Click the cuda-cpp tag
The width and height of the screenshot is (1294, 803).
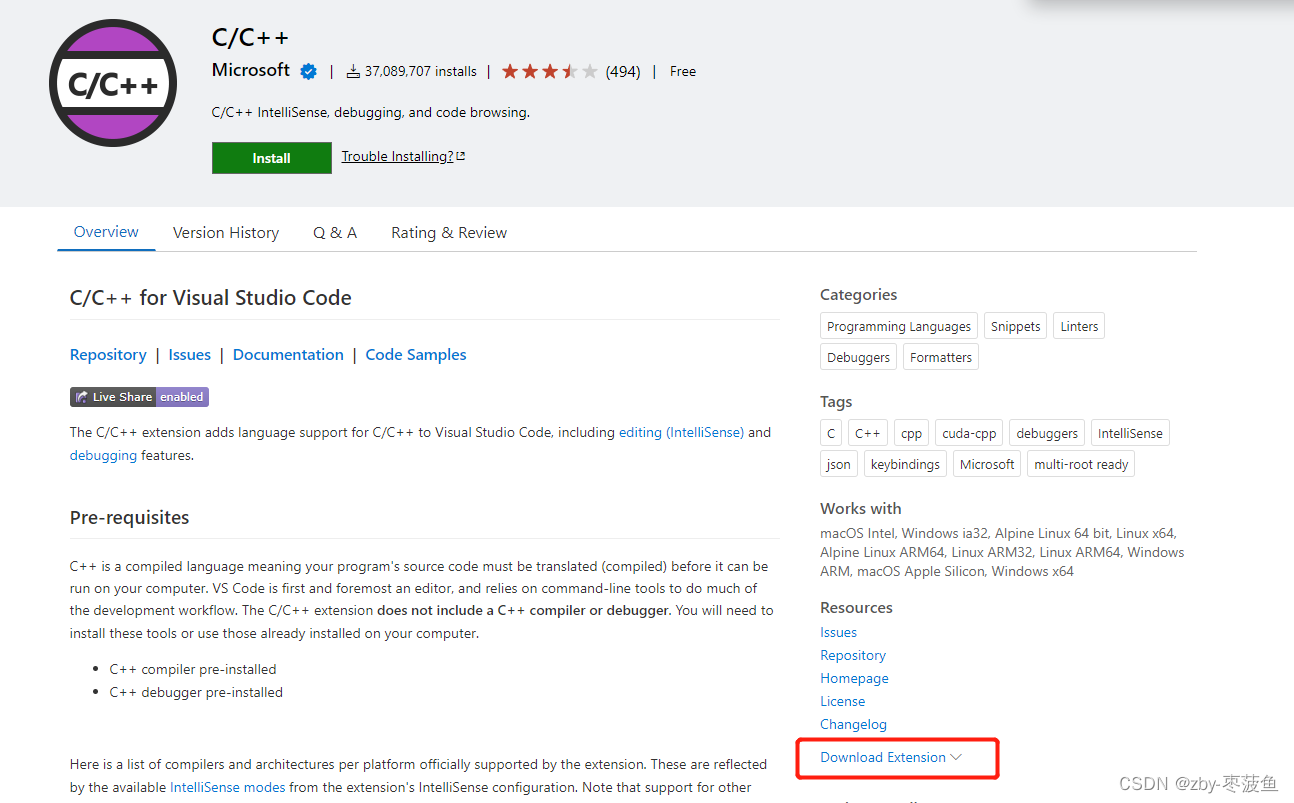click(969, 433)
